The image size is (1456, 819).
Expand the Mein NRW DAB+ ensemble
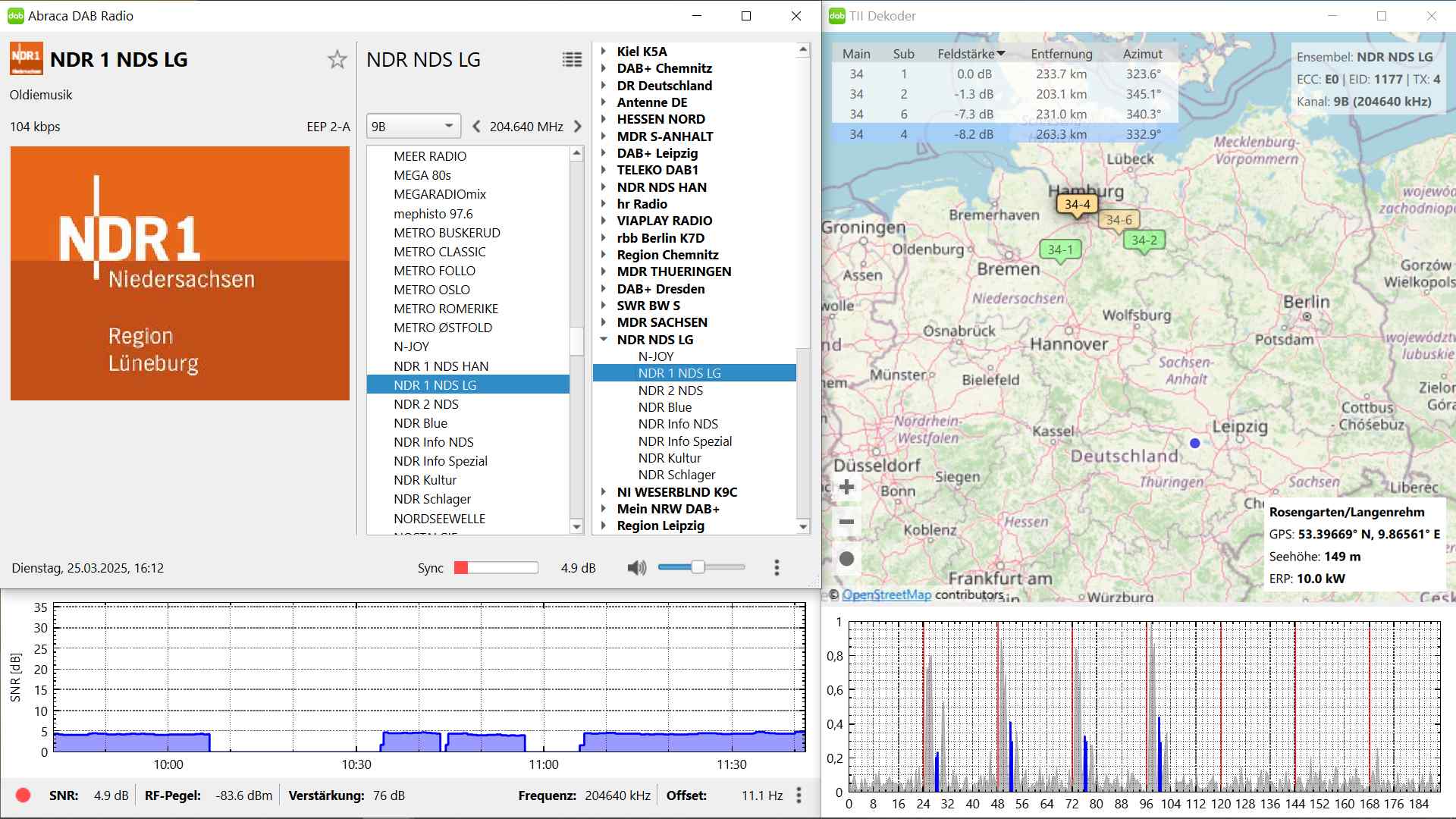click(x=604, y=509)
